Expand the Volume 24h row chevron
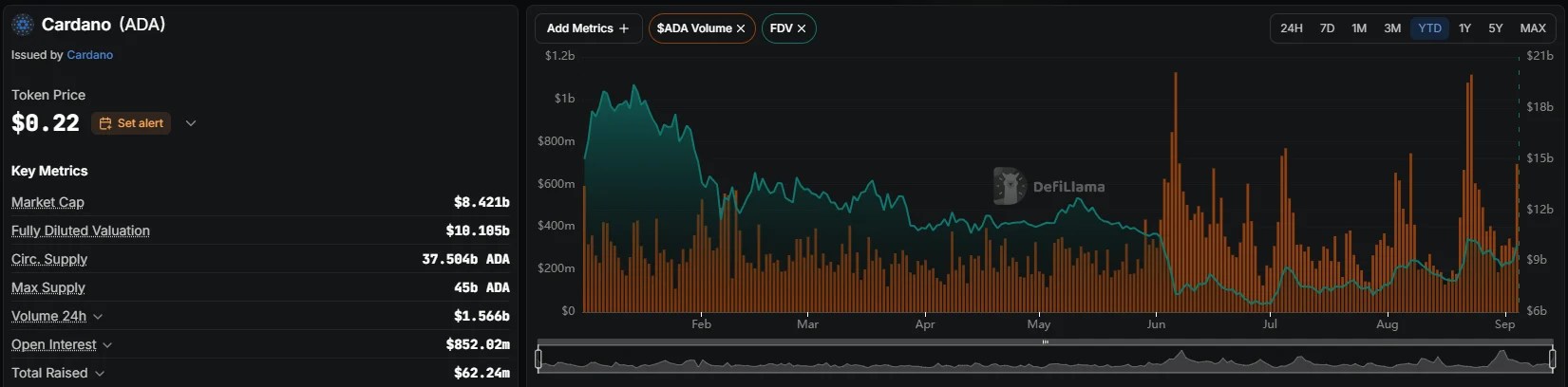This screenshot has width=1568, height=387. coord(98,316)
